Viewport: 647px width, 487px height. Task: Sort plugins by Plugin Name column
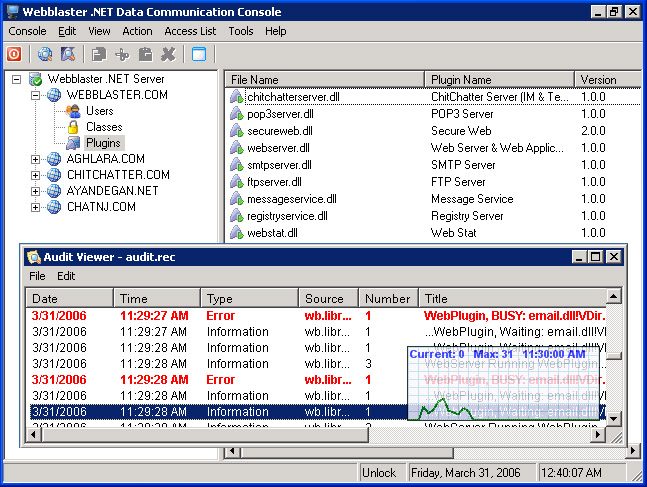coord(499,80)
